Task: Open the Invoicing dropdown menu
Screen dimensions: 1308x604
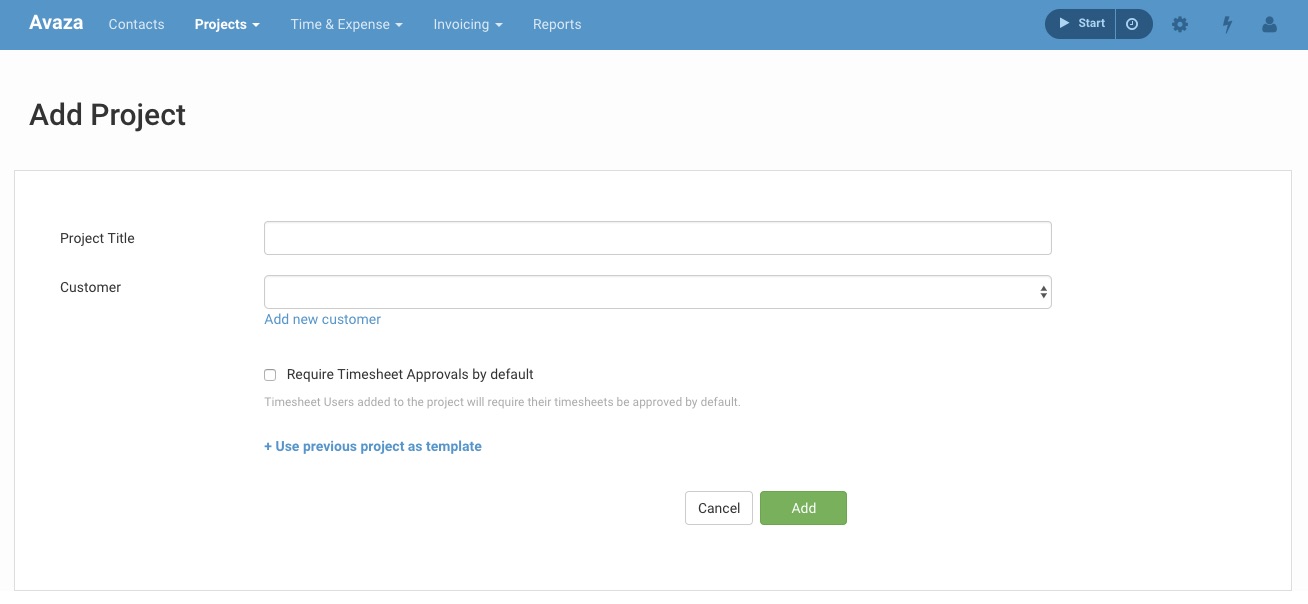Action: tap(467, 24)
